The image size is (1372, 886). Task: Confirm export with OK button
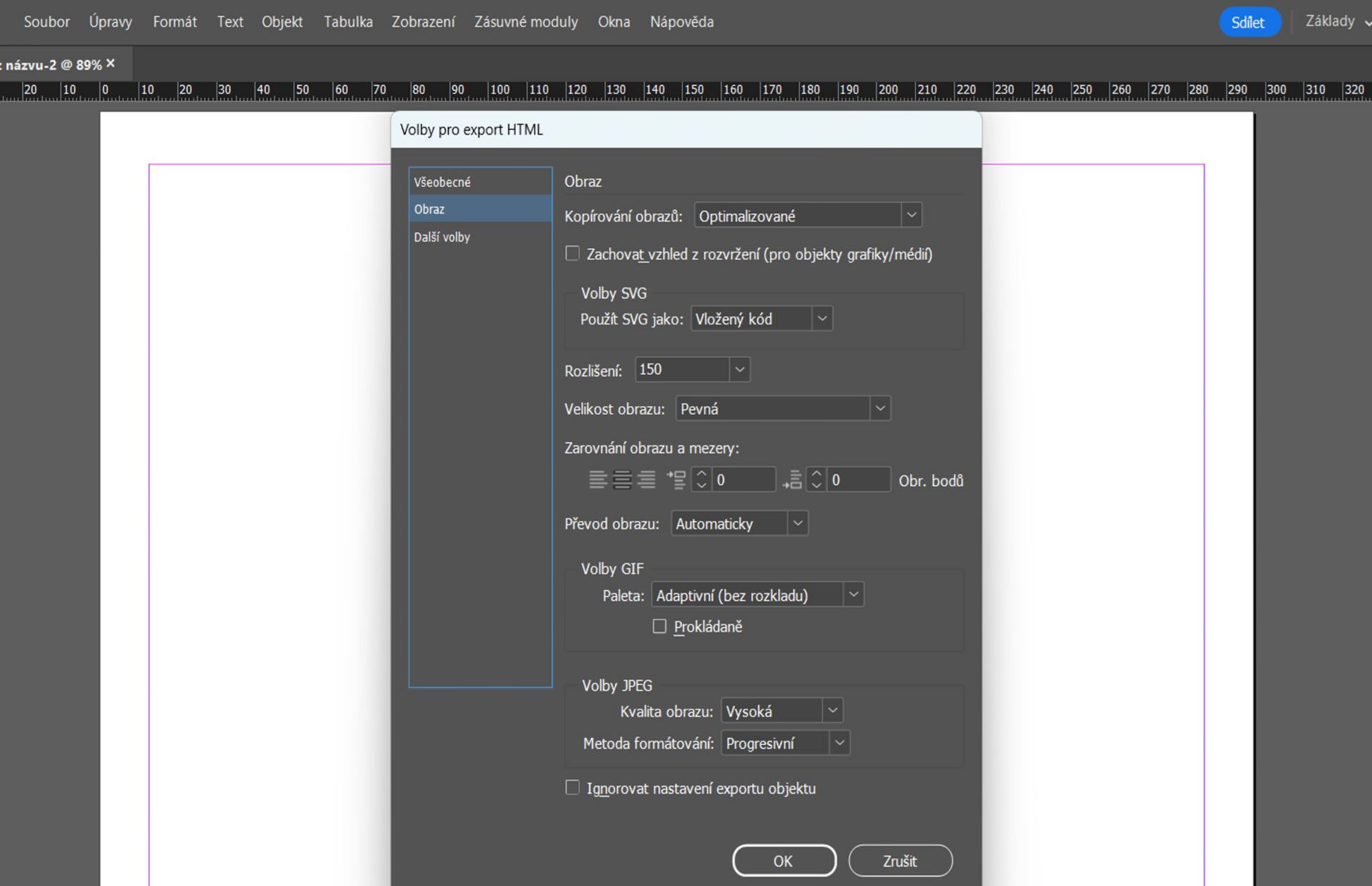pyautogui.click(x=783, y=860)
